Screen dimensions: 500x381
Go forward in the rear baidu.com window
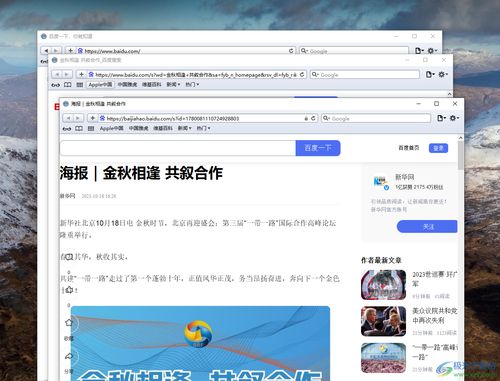(56, 51)
